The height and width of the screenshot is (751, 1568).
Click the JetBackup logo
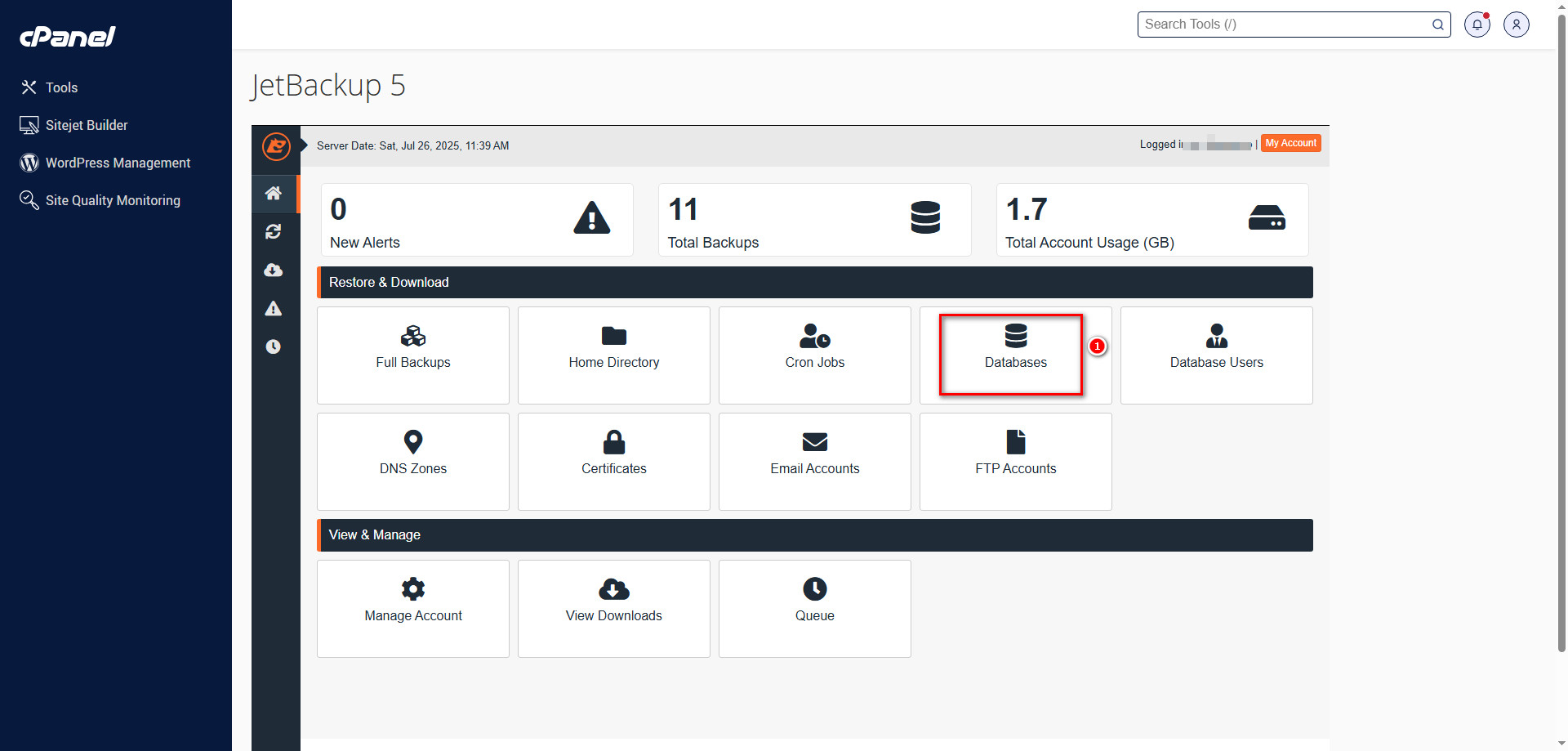[x=276, y=147]
